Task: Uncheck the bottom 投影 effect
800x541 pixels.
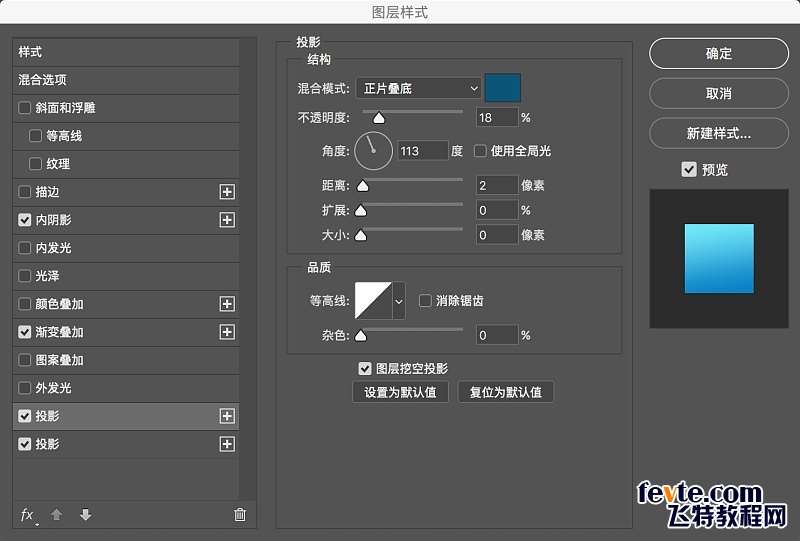Action: point(24,444)
